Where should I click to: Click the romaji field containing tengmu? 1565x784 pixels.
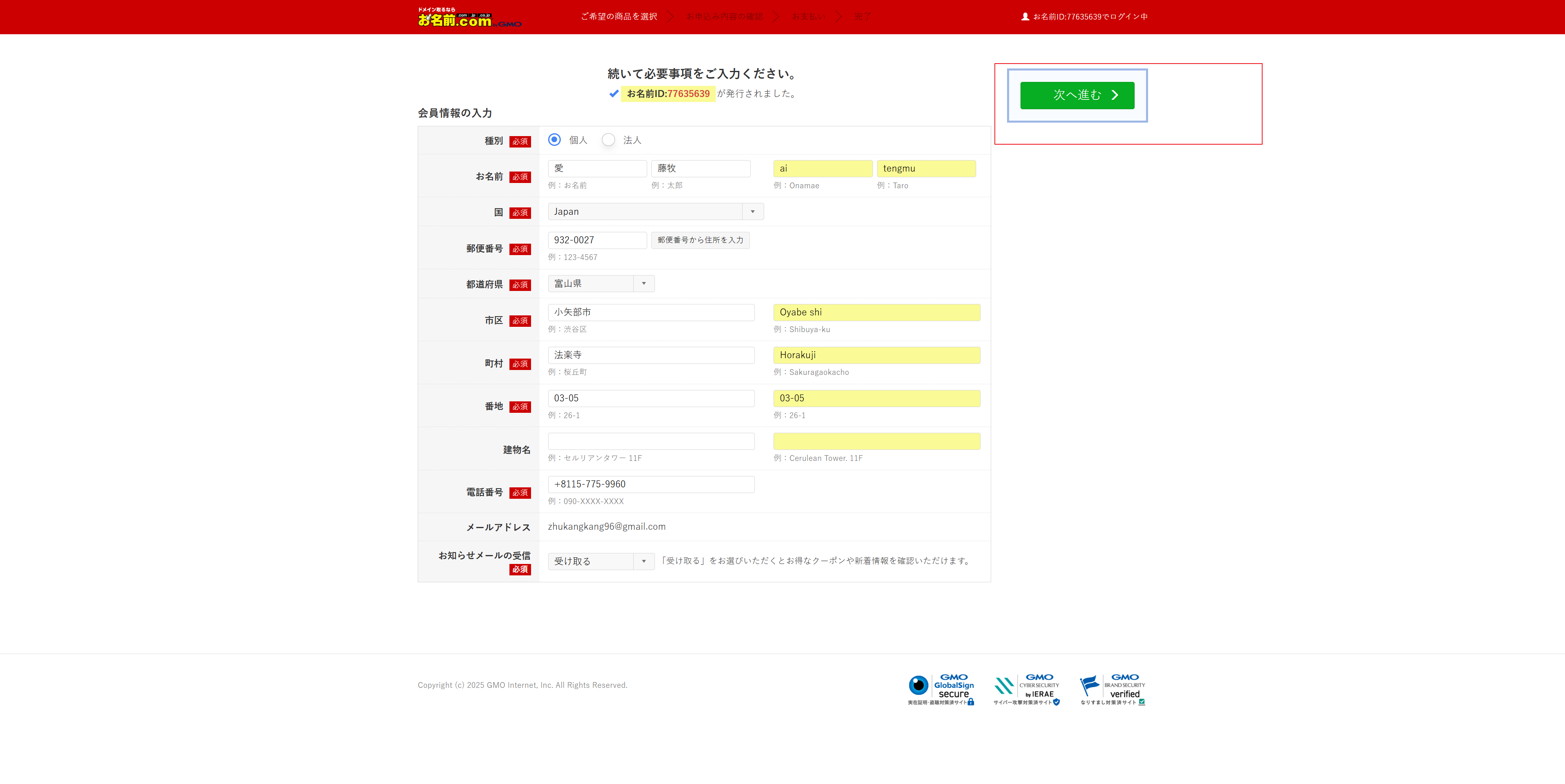(926, 168)
